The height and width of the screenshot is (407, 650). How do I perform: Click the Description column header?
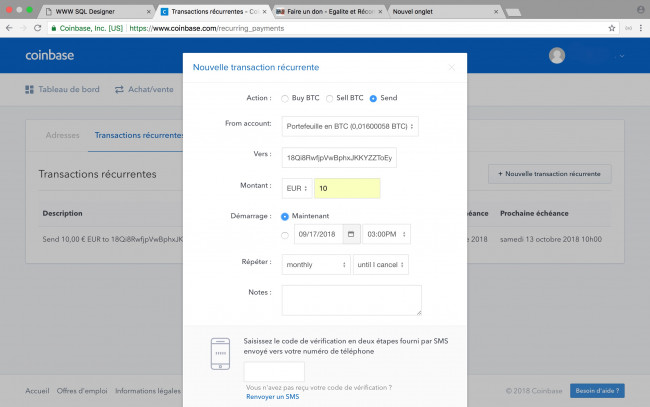[62, 213]
